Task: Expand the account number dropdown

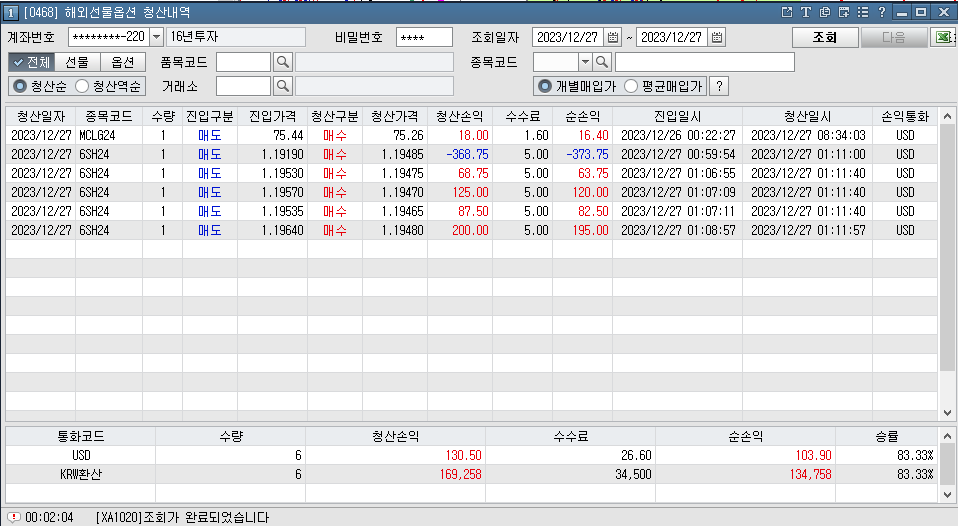Action: point(156,37)
